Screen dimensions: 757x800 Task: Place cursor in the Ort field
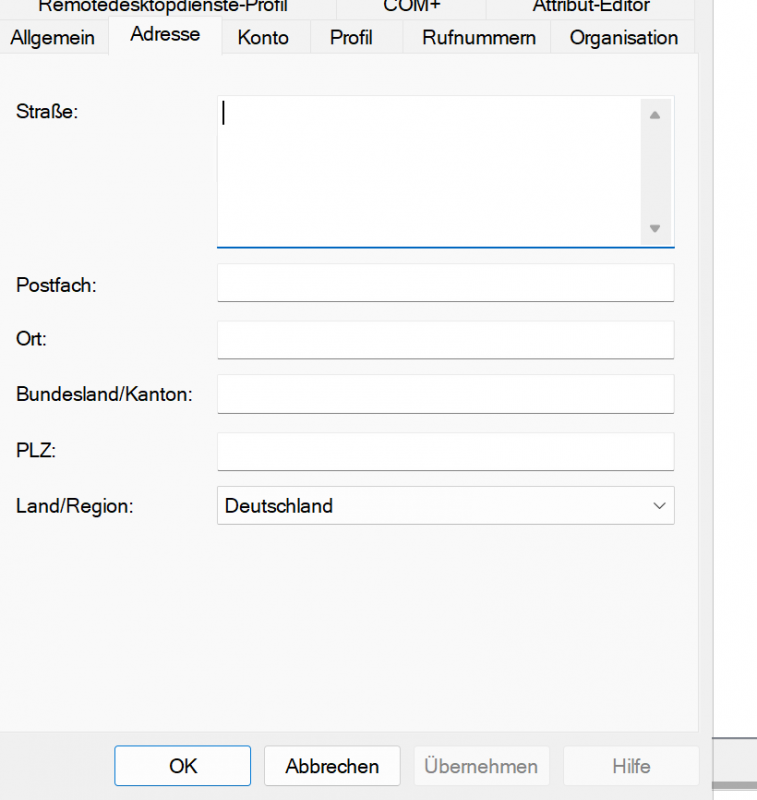pos(445,340)
